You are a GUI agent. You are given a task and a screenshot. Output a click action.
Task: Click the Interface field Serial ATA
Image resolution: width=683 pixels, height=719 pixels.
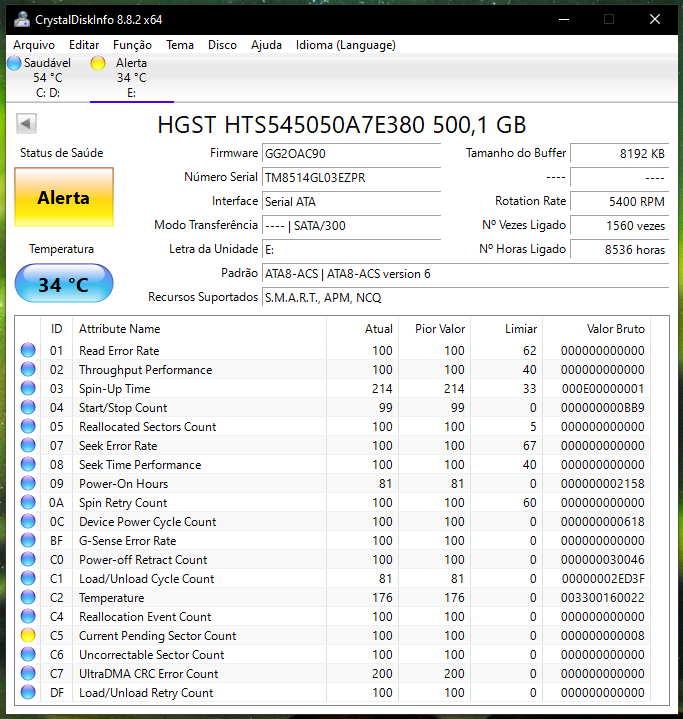click(351, 201)
